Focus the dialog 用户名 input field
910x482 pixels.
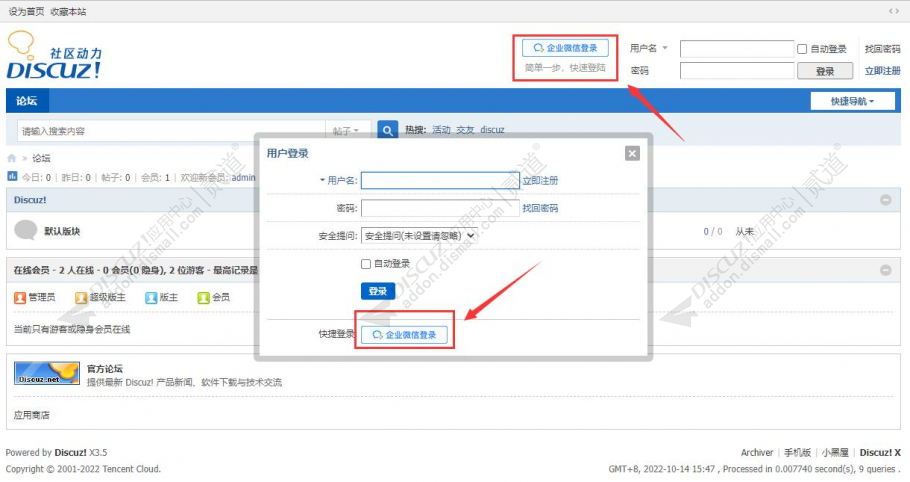[x=440, y=180]
